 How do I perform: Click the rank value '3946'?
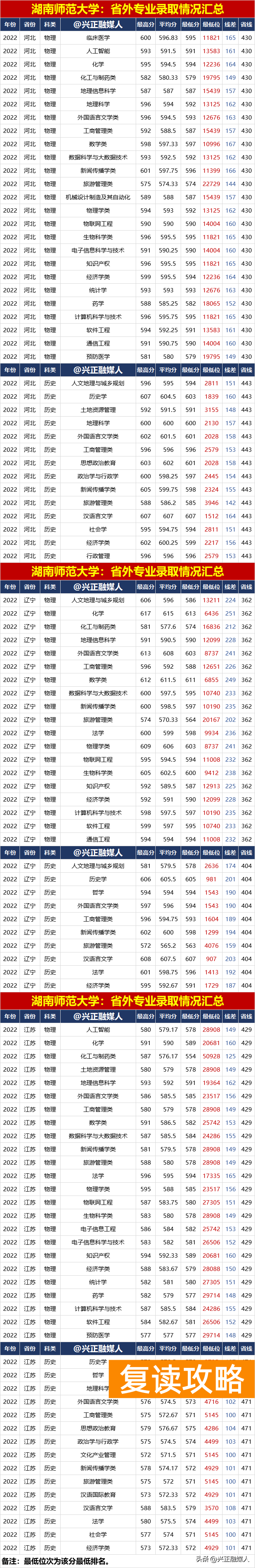pyautogui.click(x=211, y=503)
